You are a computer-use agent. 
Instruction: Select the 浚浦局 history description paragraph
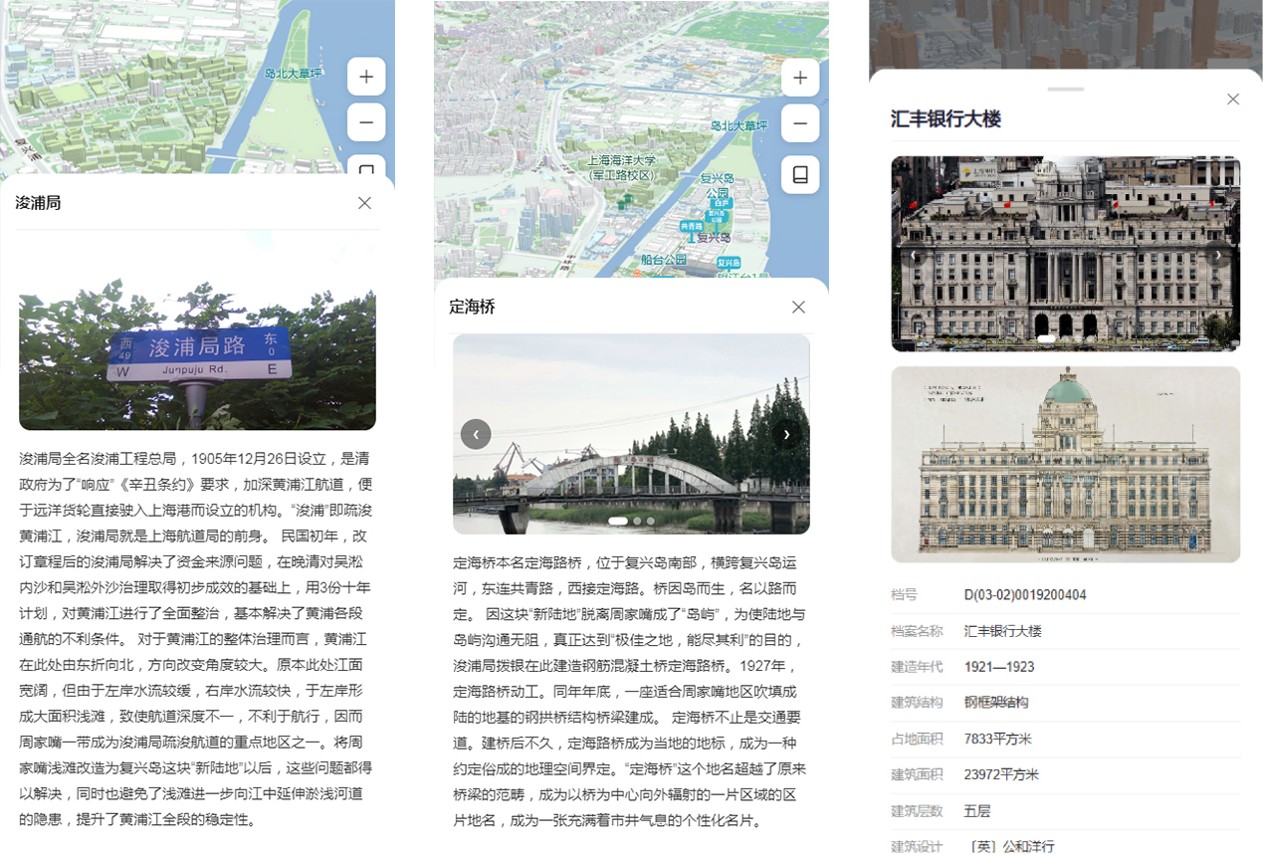coord(197,640)
